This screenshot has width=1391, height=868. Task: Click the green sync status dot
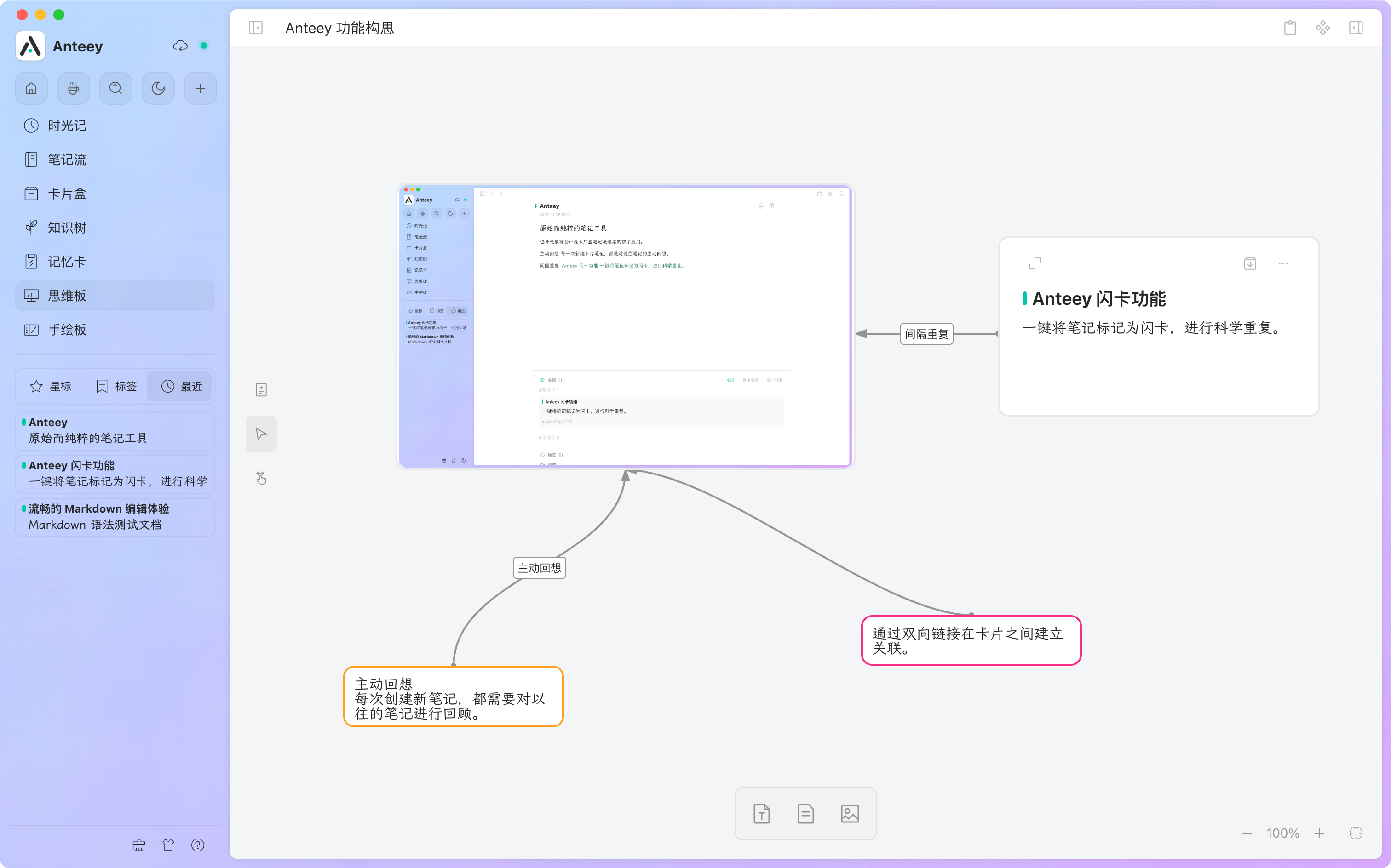pyautogui.click(x=204, y=46)
